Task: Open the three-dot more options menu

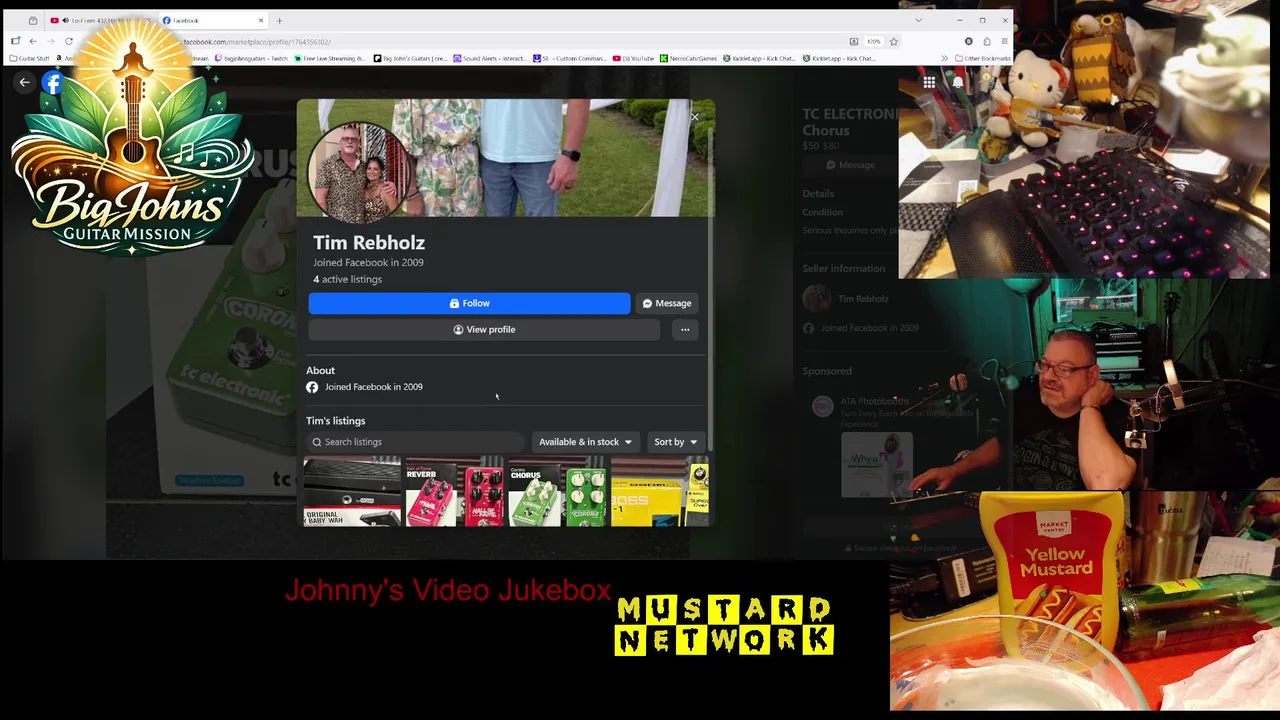Action: pos(685,329)
